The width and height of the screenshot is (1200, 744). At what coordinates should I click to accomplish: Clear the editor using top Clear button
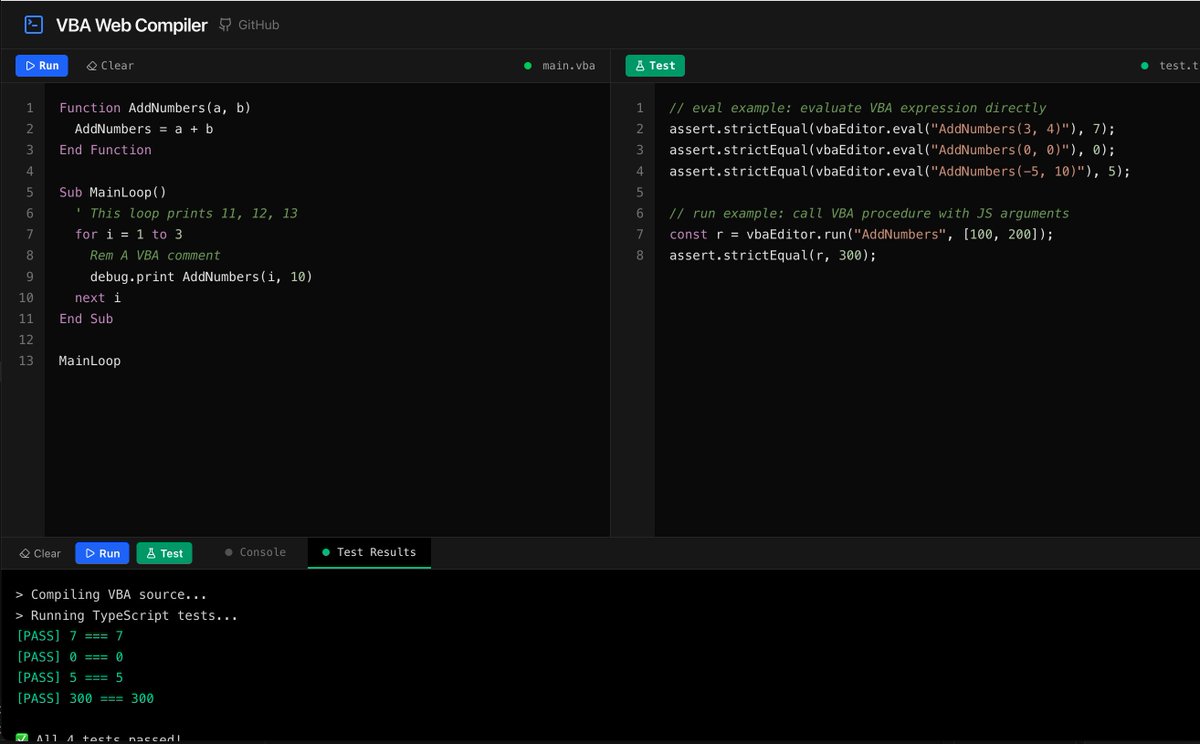[110, 66]
